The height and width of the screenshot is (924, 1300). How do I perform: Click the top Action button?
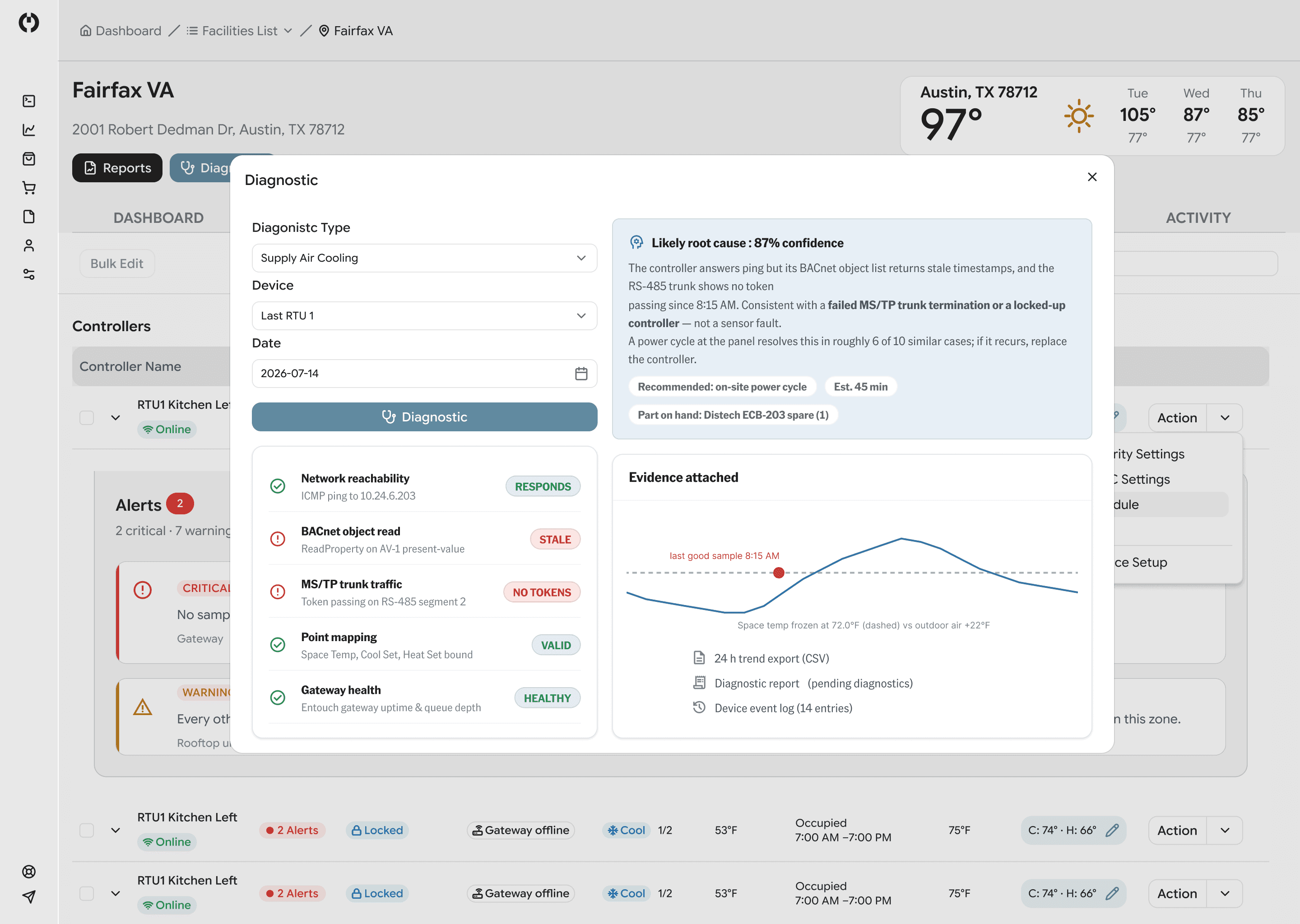[x=1177, y=418]
